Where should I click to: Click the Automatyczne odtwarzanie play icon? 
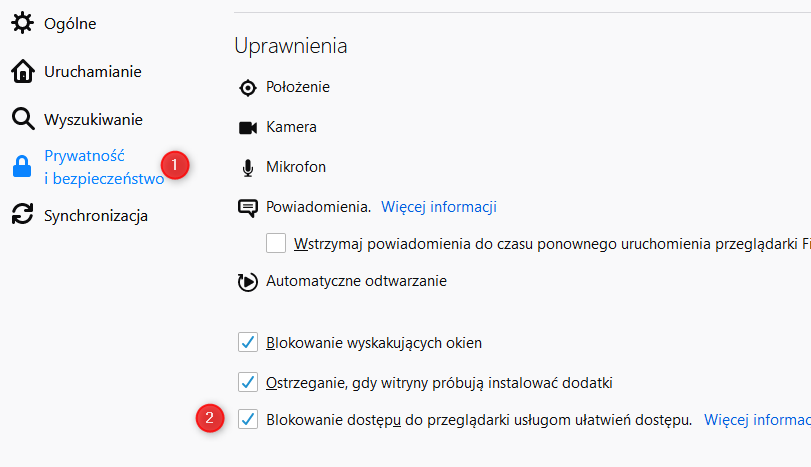coord(247,282)
